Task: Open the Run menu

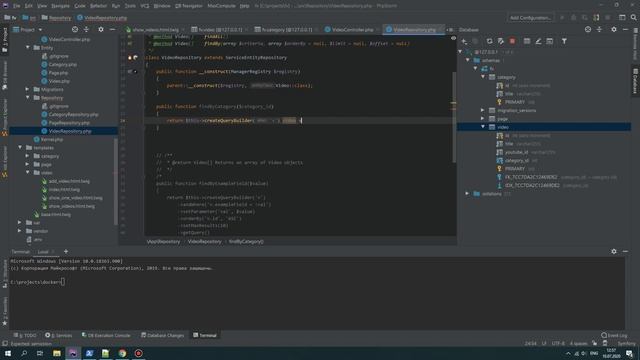Action: 116,6
